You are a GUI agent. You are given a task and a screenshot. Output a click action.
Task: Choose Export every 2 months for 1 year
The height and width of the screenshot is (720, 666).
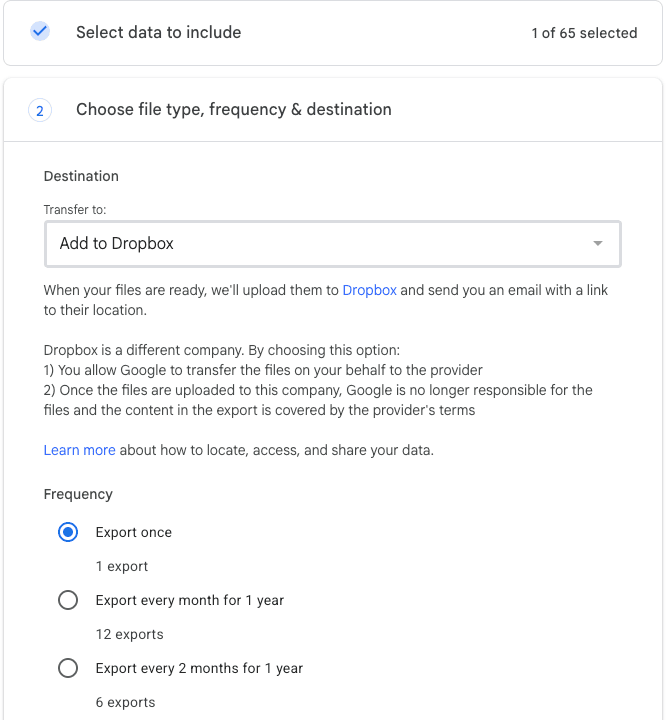tap(68, 668)
